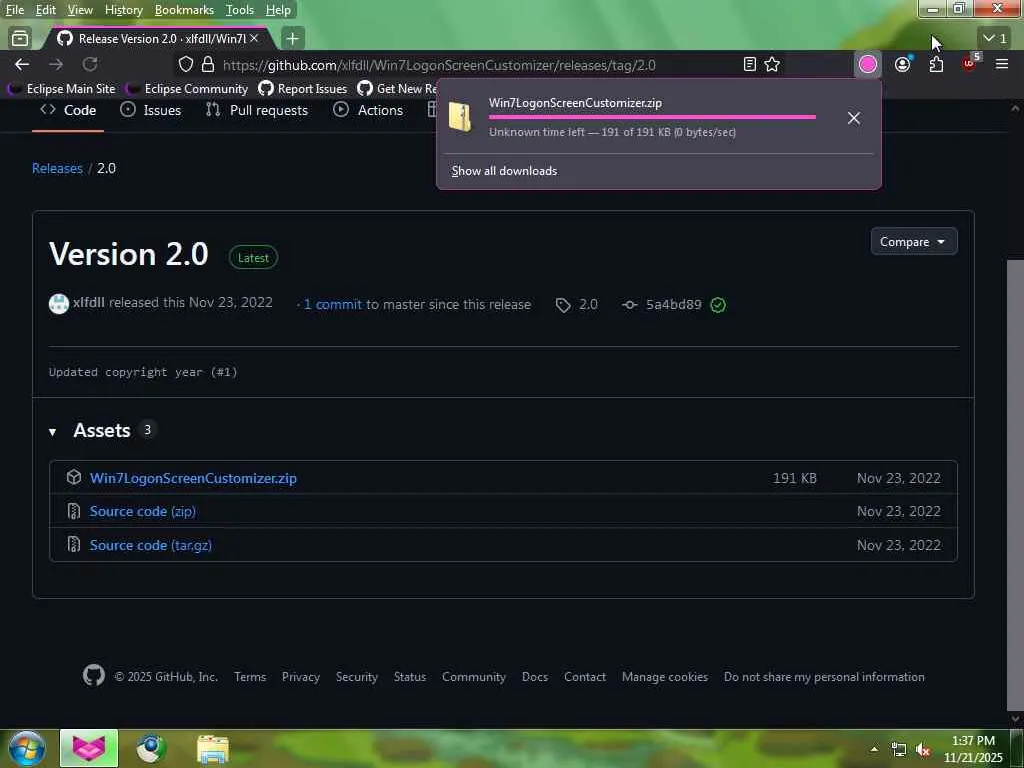Remove the zip download entry with the X
This screenshot has width=1024, height=768.
pos(854,118)
